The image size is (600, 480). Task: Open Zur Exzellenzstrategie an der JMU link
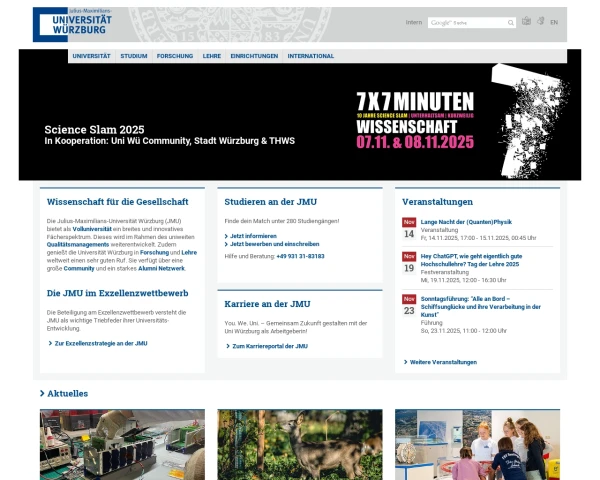[101, 343]
